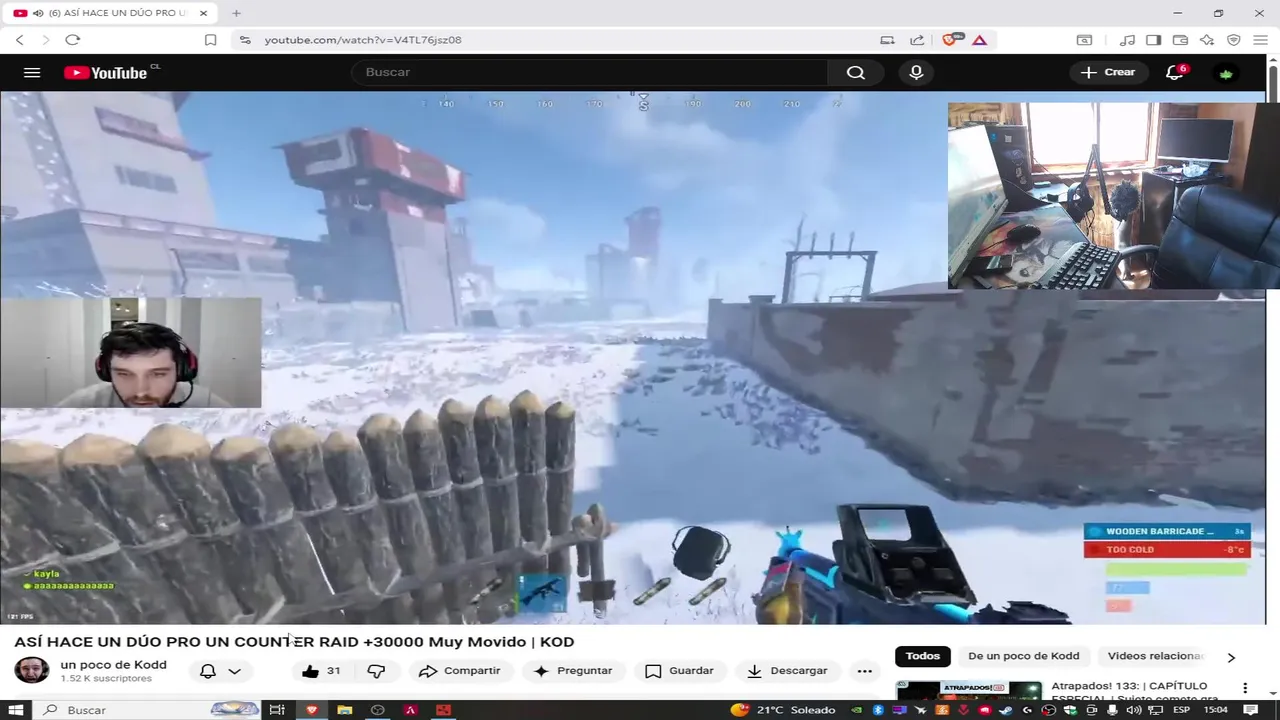Open options for Atrapados 133 video
The image size is (1280, 720).
[x=1245, y=688]
